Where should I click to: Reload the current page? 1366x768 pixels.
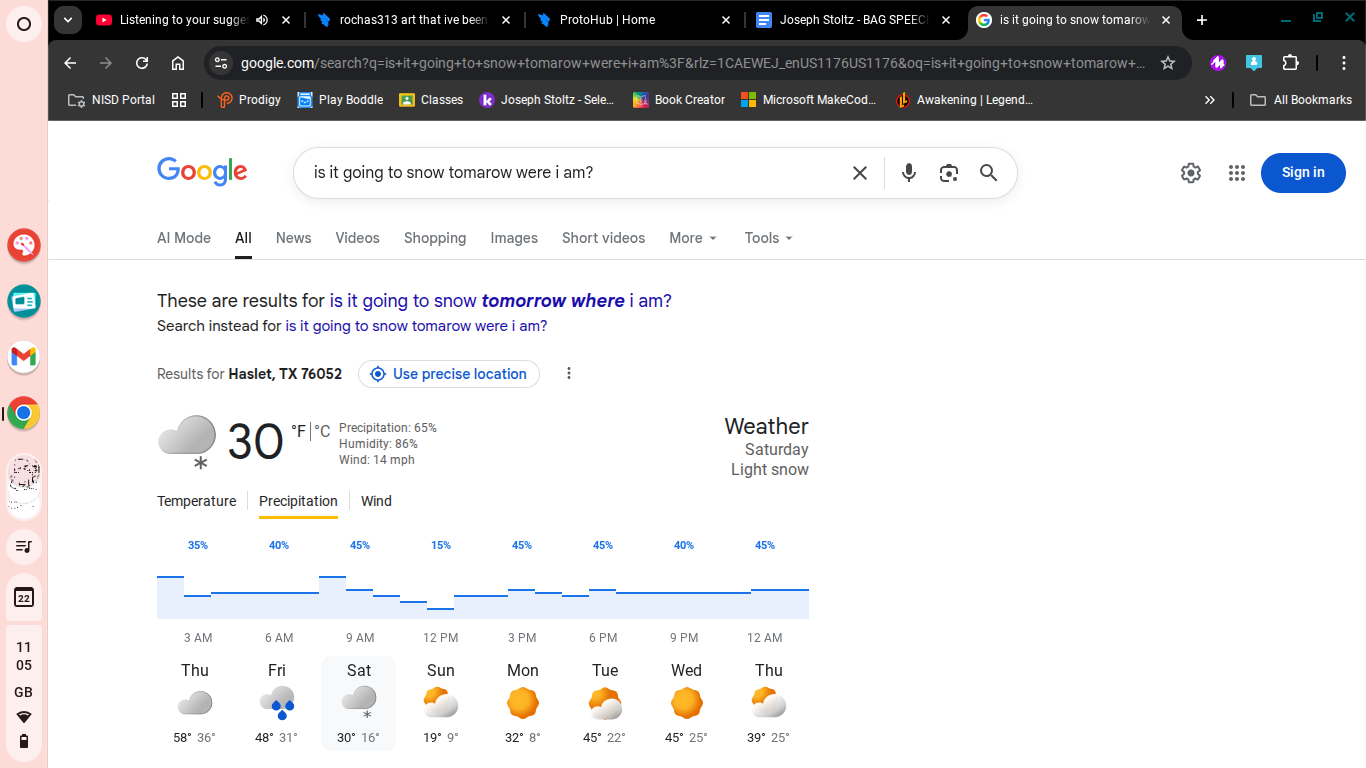[x=142, y=63]
